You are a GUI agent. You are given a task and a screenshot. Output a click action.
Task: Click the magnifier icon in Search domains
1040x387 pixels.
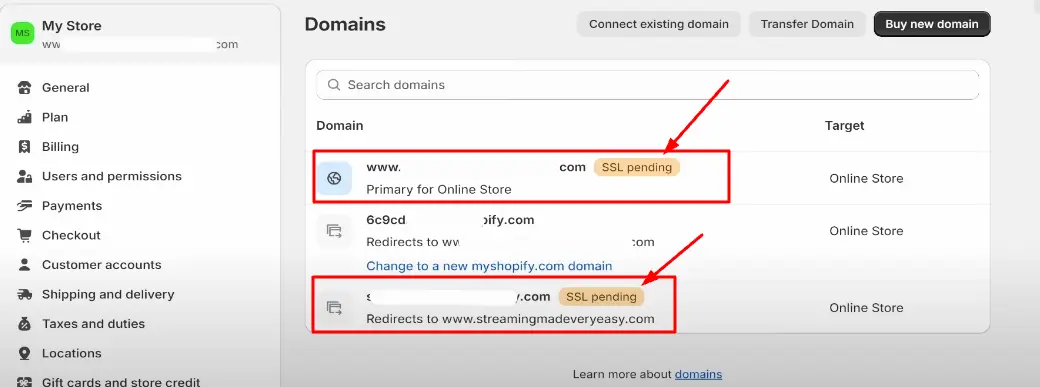point(334,85)
